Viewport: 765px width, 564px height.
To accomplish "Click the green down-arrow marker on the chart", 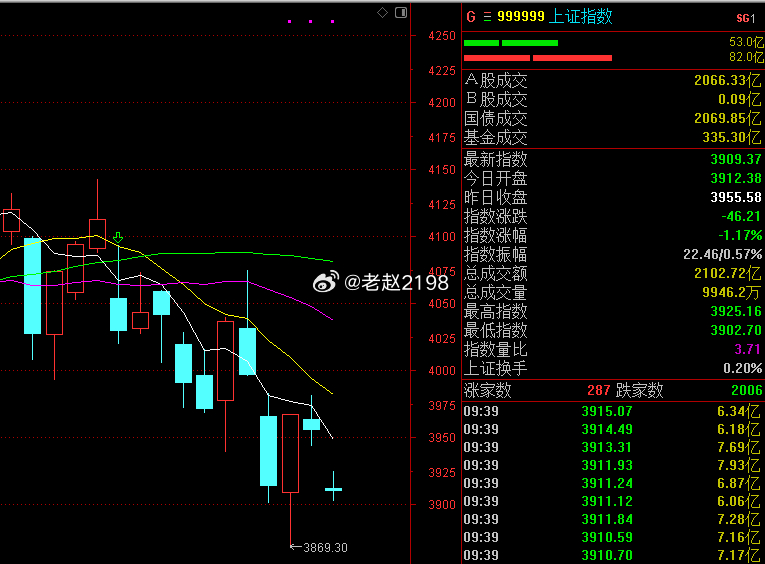I will [x=118, y=238].
